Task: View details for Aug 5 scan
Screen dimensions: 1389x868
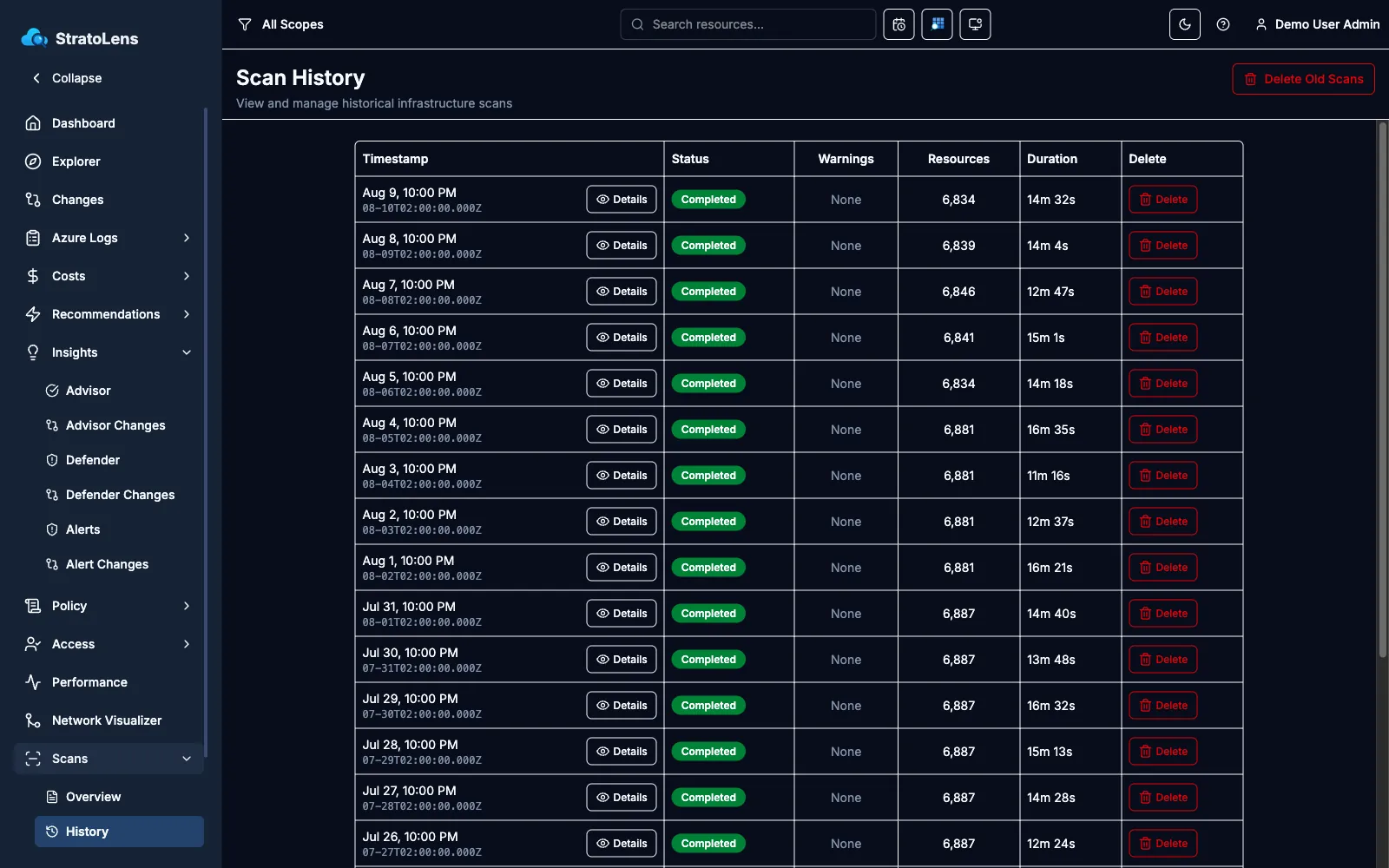Action: point(622,384)
